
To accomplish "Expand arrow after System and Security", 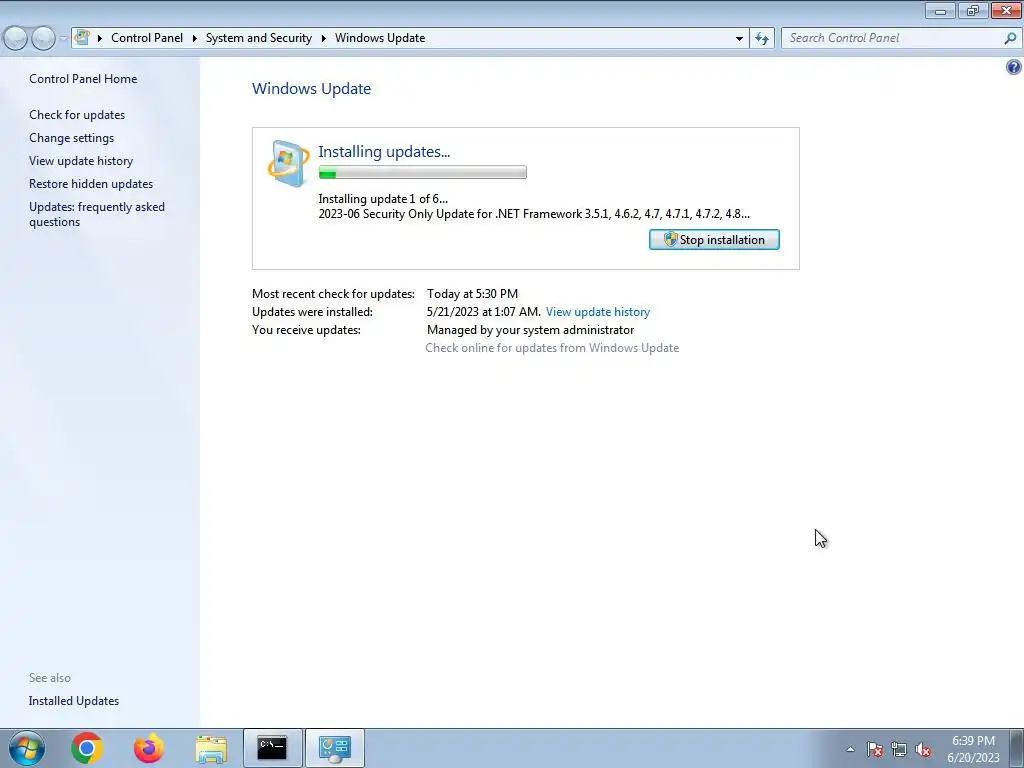I will (323, 38).
